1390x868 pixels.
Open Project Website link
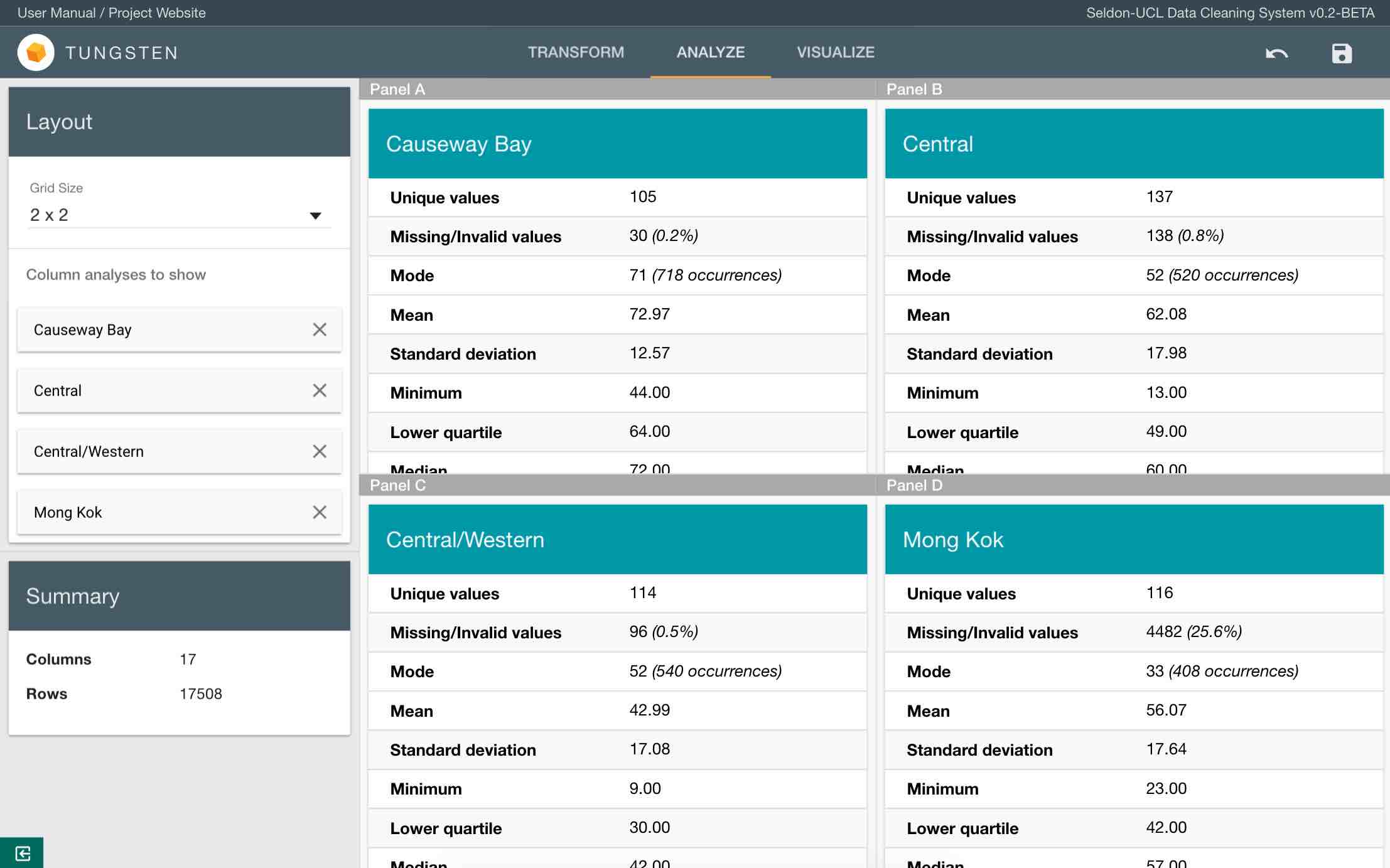[160, 12]
